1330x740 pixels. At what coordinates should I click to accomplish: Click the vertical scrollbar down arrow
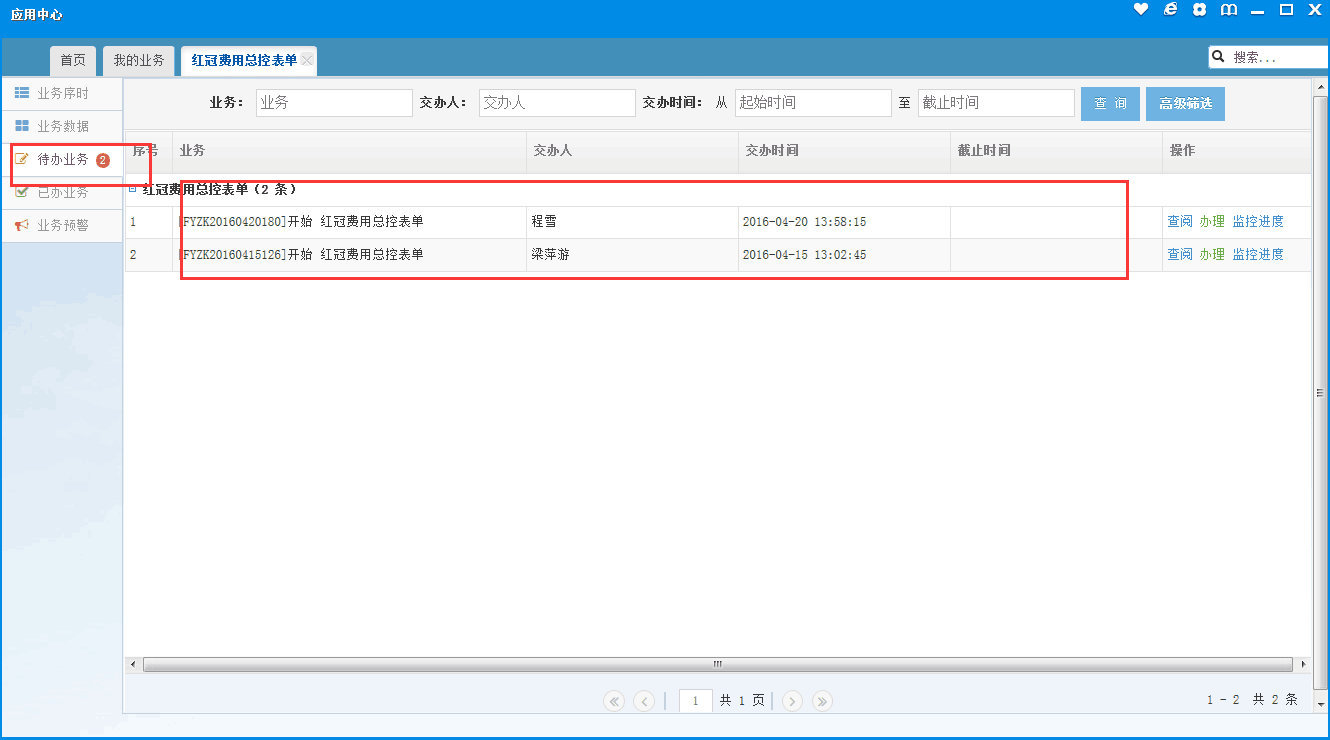pyautogui.click(x=1319, y=706)
